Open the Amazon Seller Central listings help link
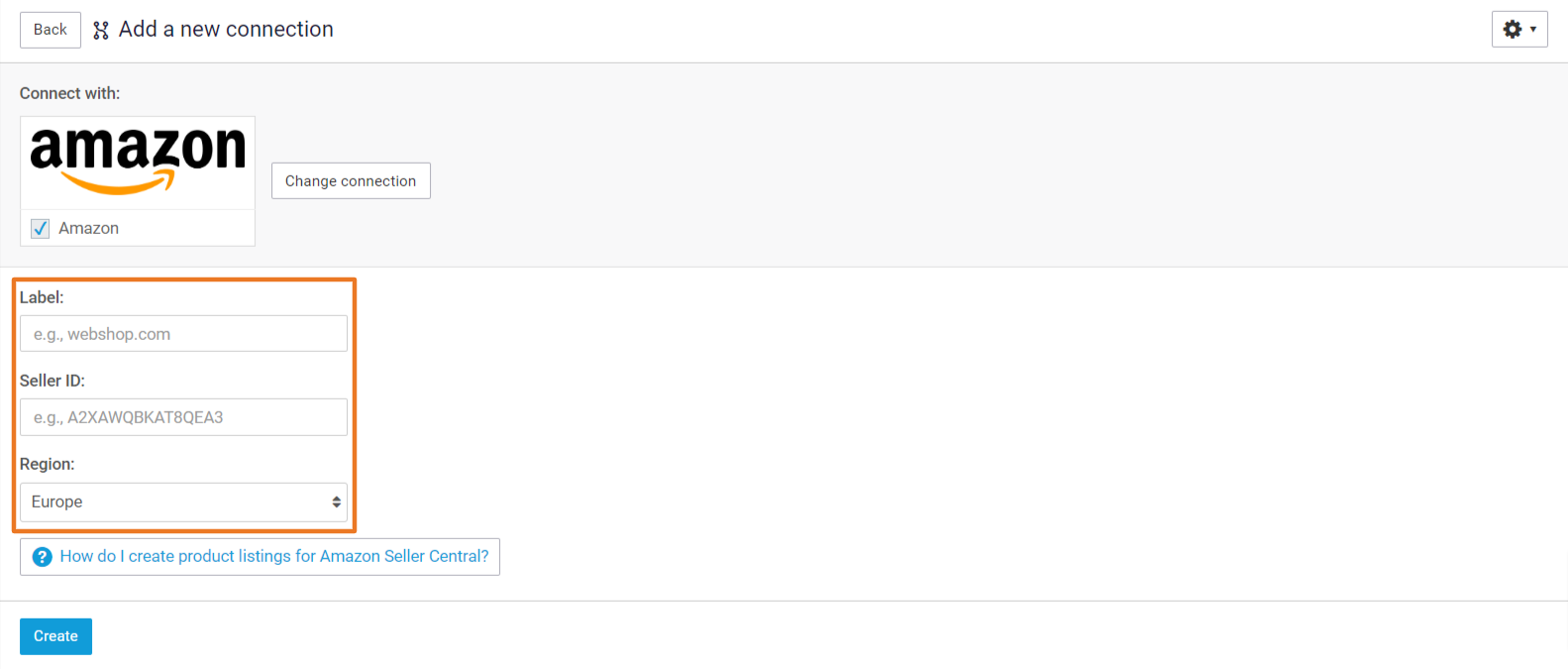The image size is (1568, 669). tap(274, 556)
